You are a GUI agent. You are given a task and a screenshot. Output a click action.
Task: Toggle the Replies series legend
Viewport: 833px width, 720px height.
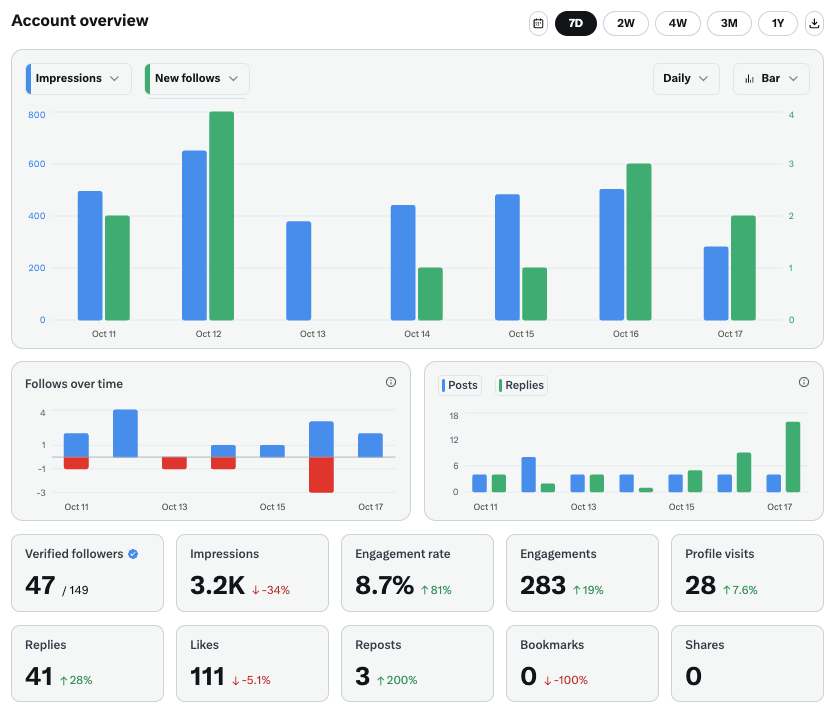click(x=521, y=385)
